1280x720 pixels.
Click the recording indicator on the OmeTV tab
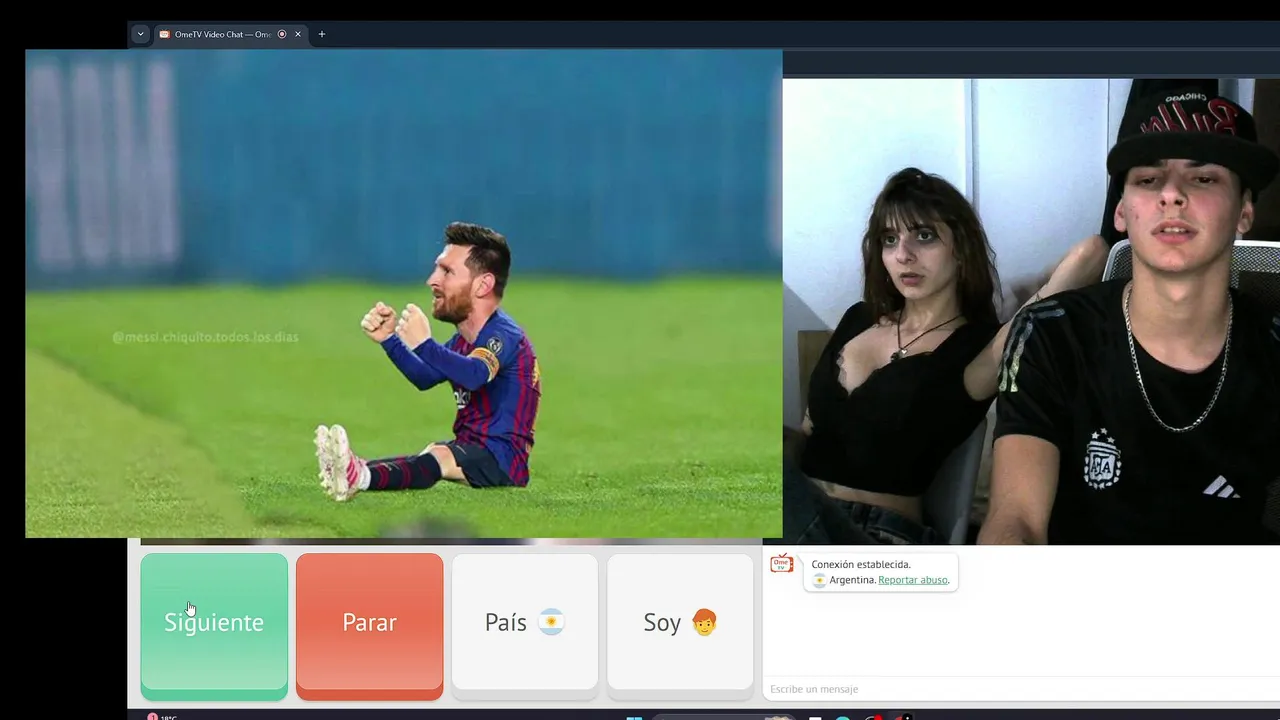tap(282, 34)
